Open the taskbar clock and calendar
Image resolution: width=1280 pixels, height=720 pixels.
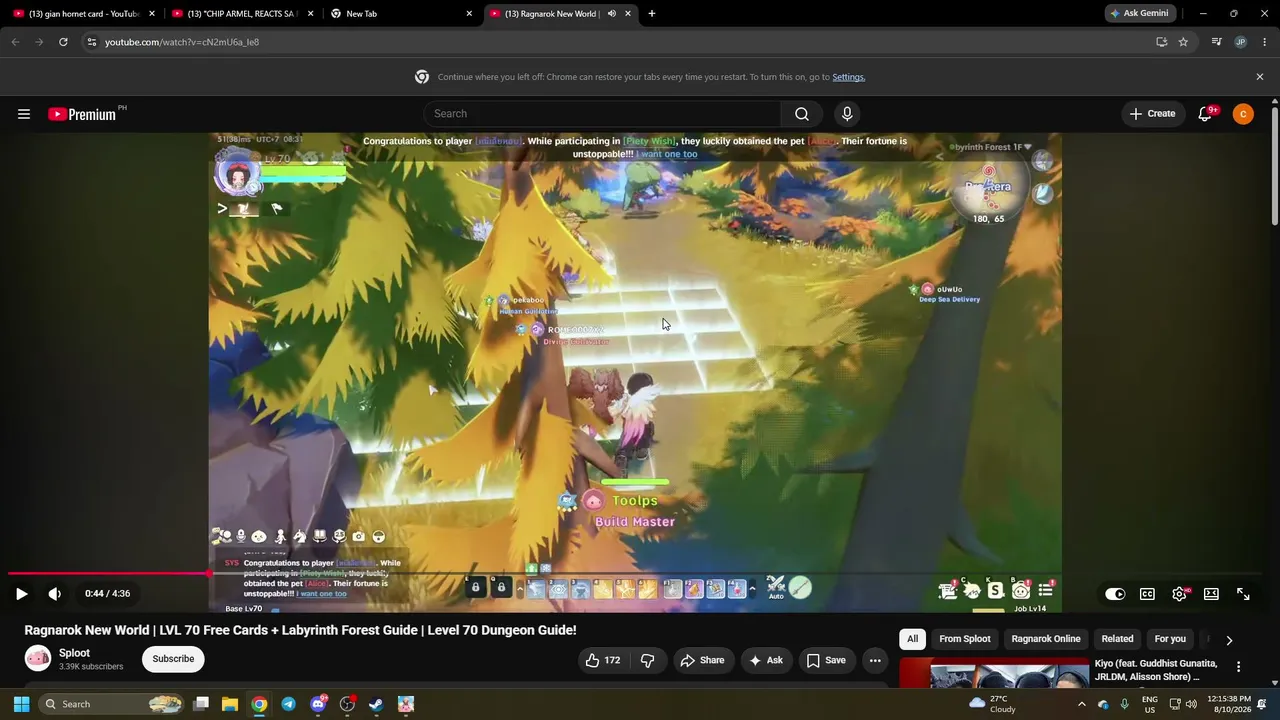pos(1229,704)
